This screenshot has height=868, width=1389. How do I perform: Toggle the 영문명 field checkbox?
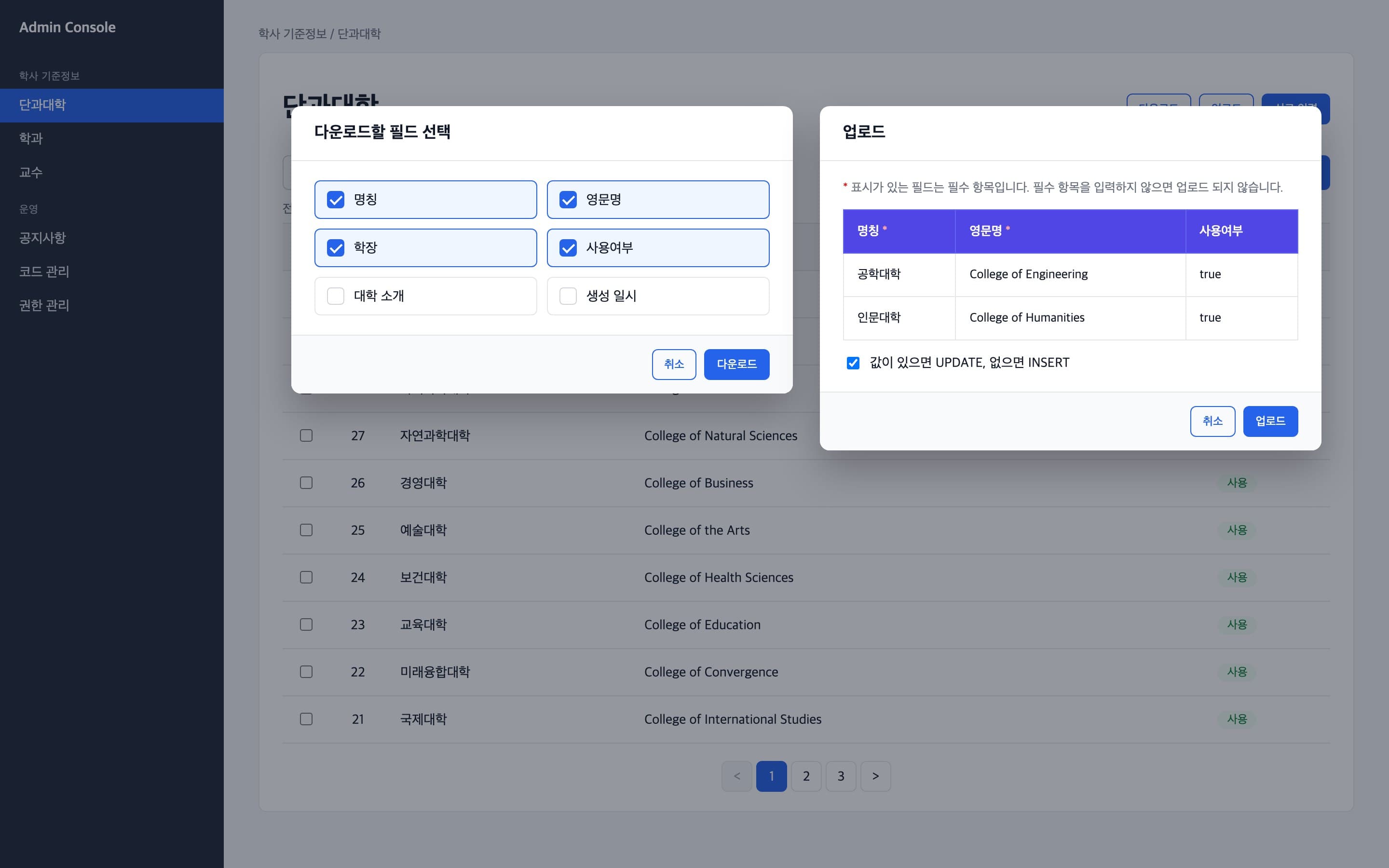click(568, 200)
